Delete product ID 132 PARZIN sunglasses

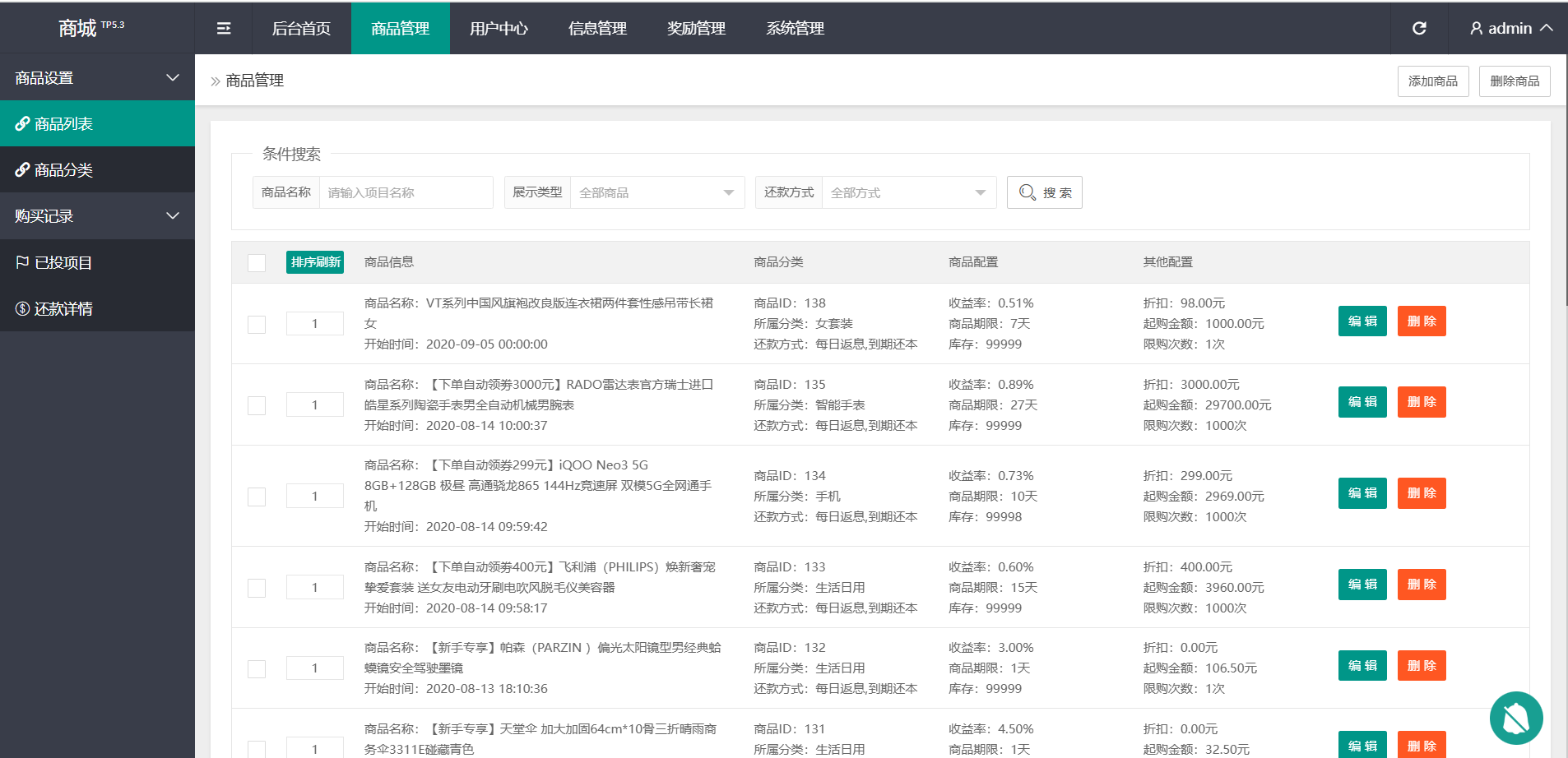pos(1422,666)
